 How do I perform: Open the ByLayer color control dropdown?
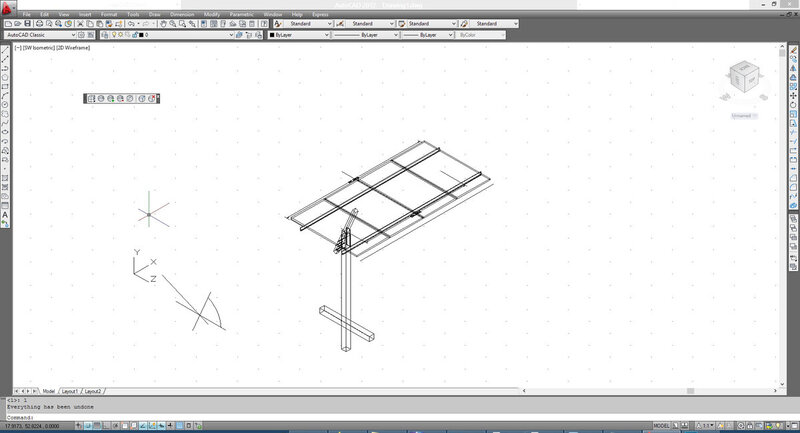pos(299,35)
